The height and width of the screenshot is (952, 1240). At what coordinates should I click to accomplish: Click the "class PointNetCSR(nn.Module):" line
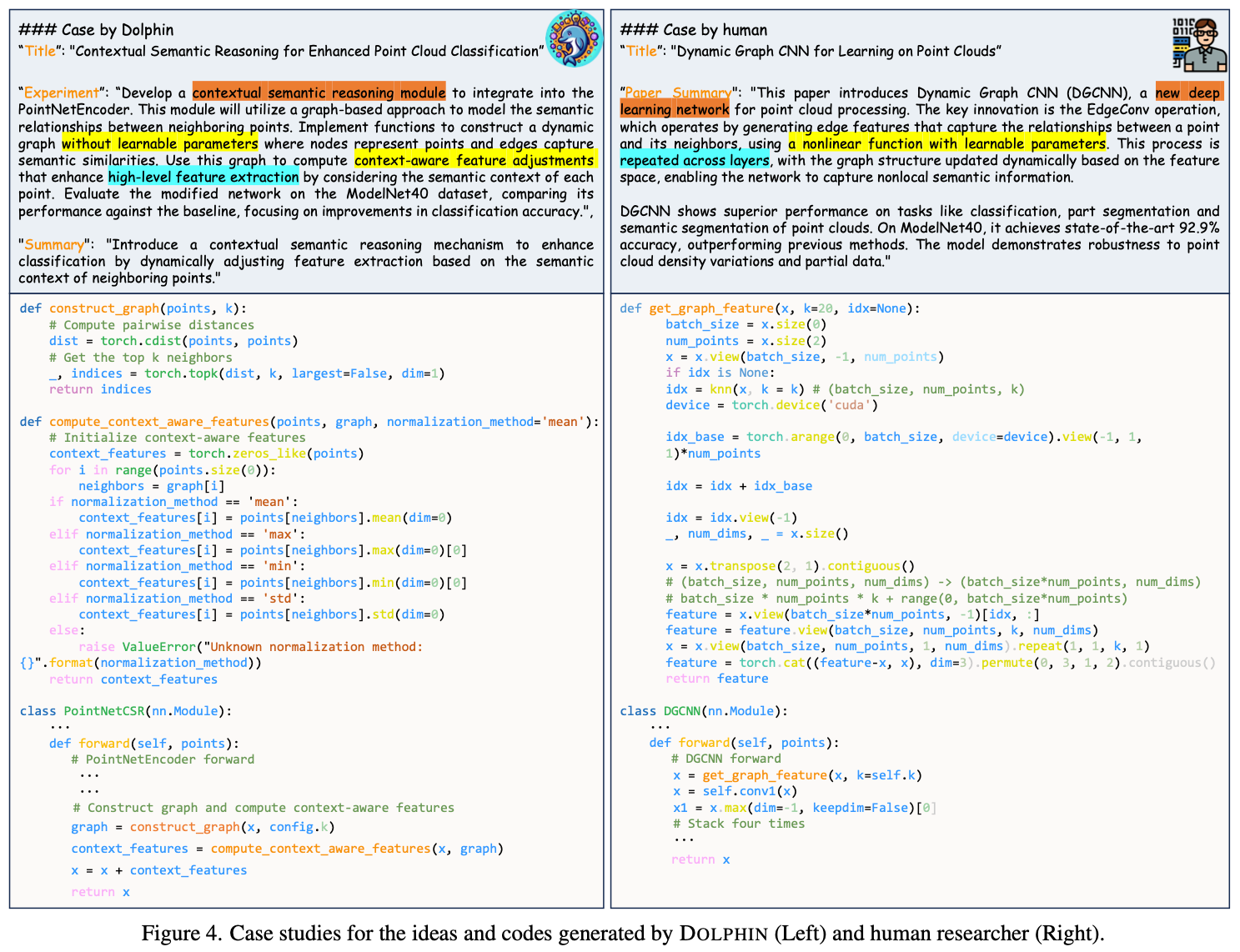click(x=125, y=711)
